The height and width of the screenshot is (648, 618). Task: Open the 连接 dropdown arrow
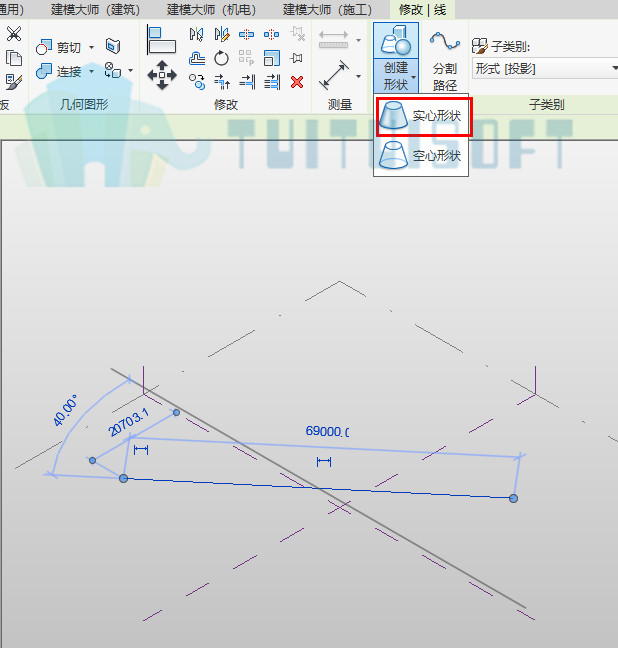pyautogui.click(x=91, y=71)
